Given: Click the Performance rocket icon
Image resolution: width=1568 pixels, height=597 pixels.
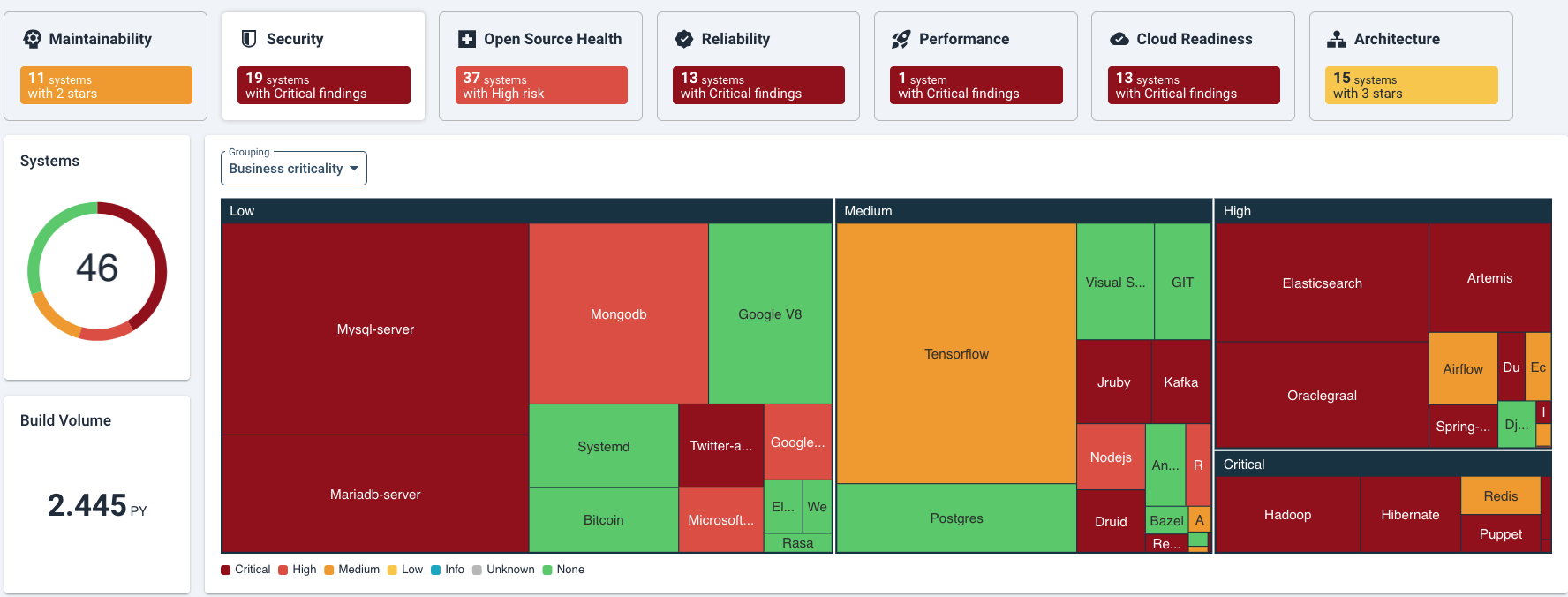Looking at the screenshot, I should 901,39.
